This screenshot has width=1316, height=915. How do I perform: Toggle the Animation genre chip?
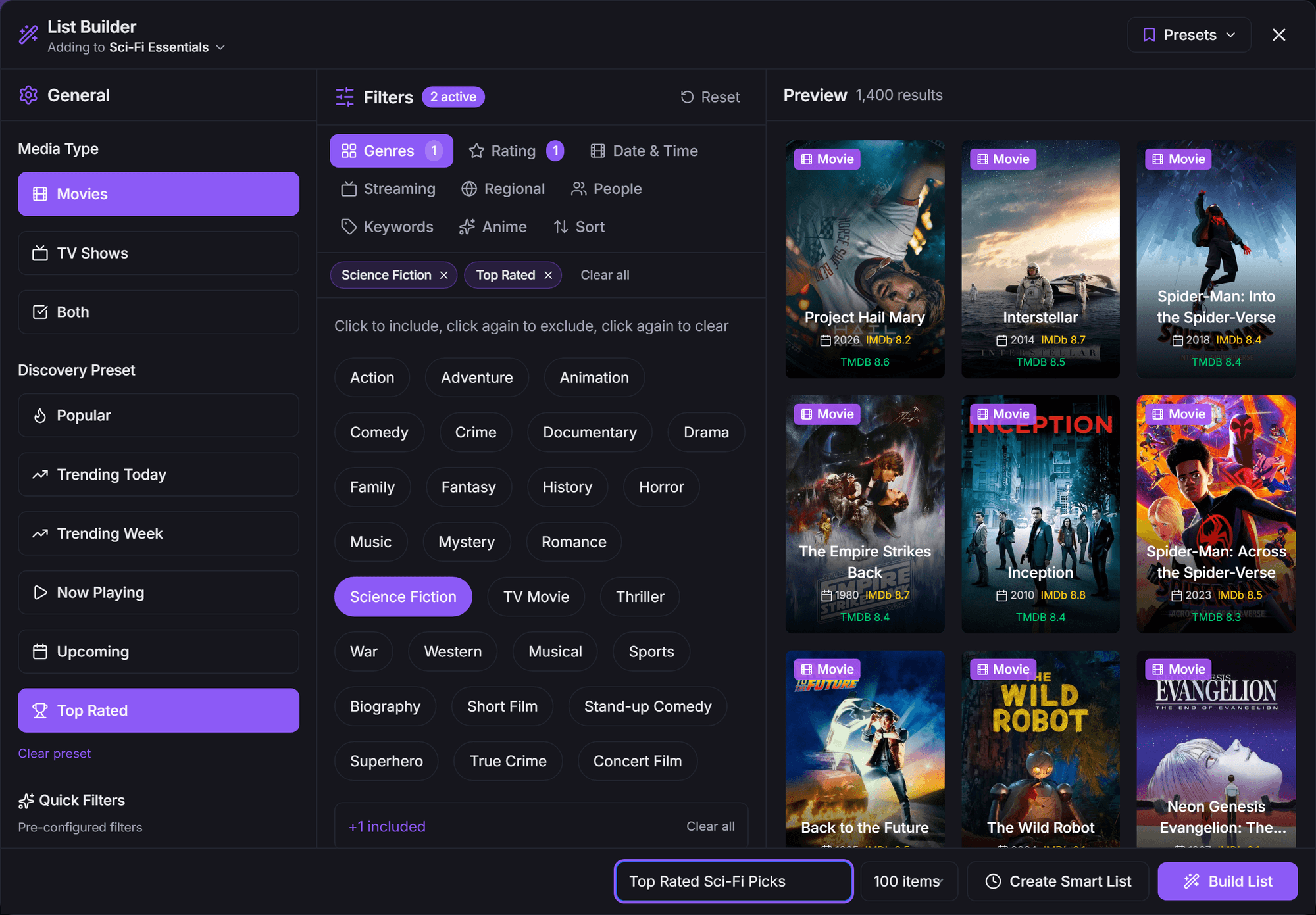594,378
